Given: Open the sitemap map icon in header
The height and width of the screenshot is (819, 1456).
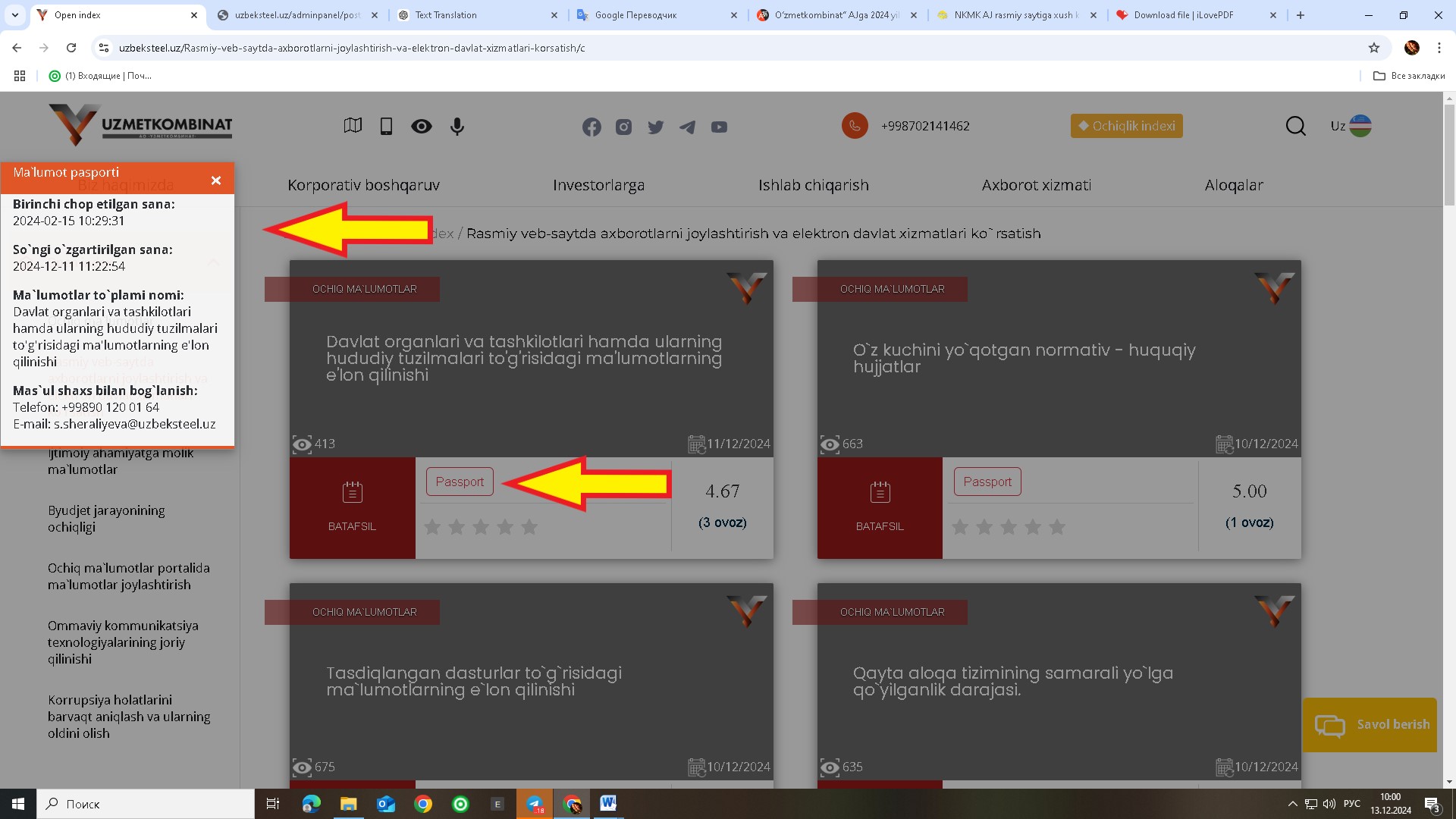Looking at the screenshot, I should [353, 126].
